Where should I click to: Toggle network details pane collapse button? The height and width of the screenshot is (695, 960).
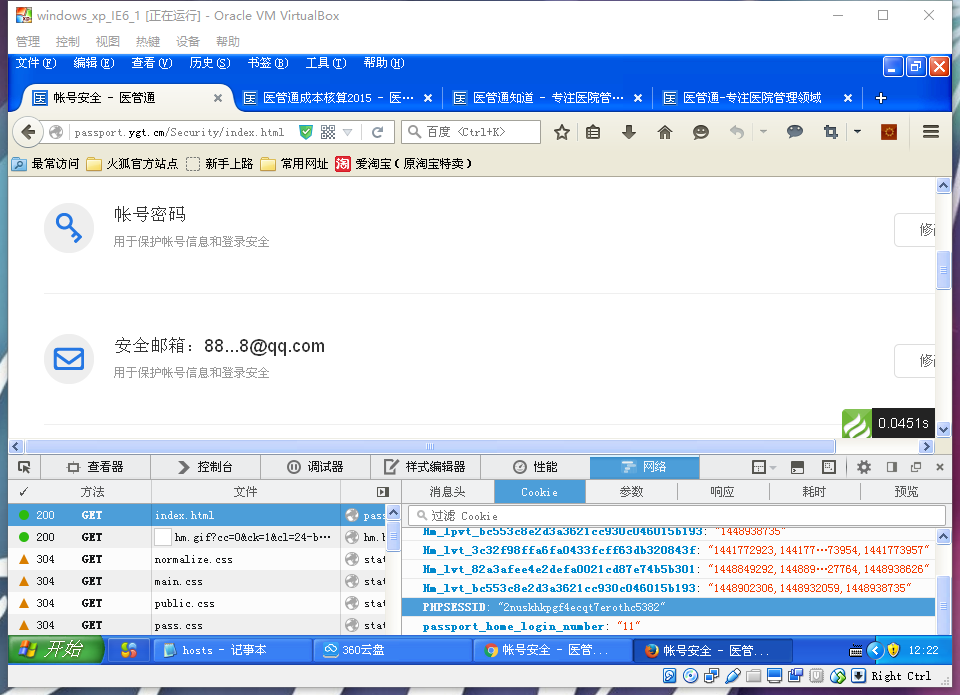pos(383,492)
